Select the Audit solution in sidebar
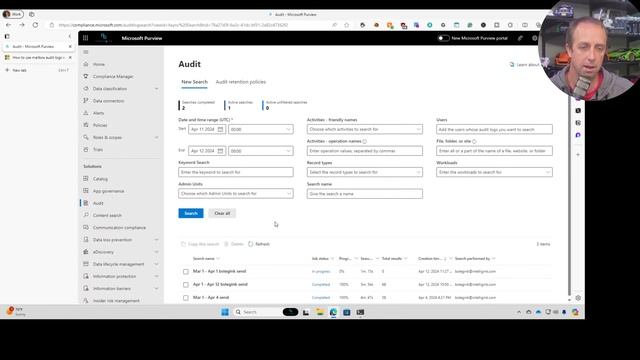The height and width of the screenshot is (360, 640). click(x=98, y=203)
